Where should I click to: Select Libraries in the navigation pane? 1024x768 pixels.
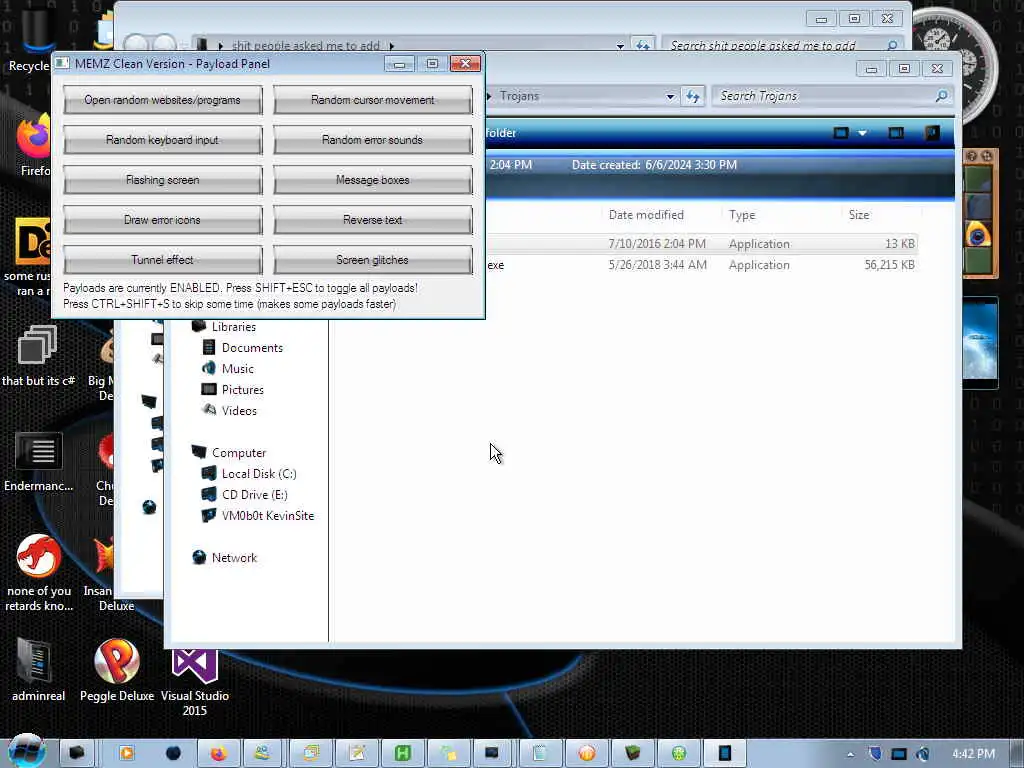[233, 327]
